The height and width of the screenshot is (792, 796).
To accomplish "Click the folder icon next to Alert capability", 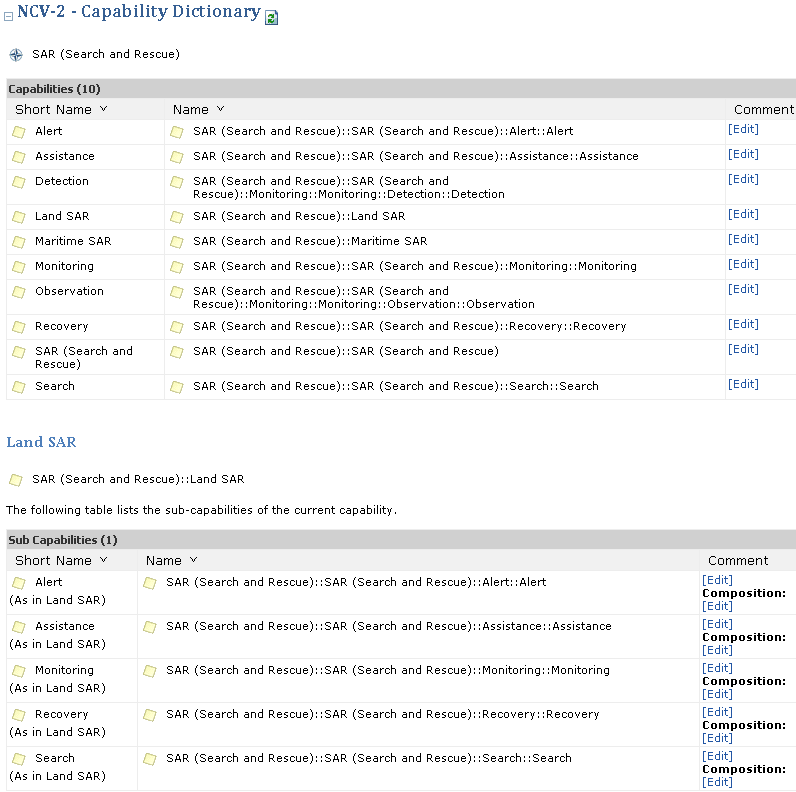I will (x=19, y=132).
